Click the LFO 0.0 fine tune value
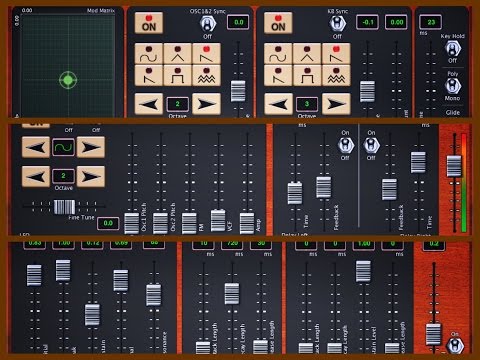Screen dimensions: 480x360 point(108,223)
